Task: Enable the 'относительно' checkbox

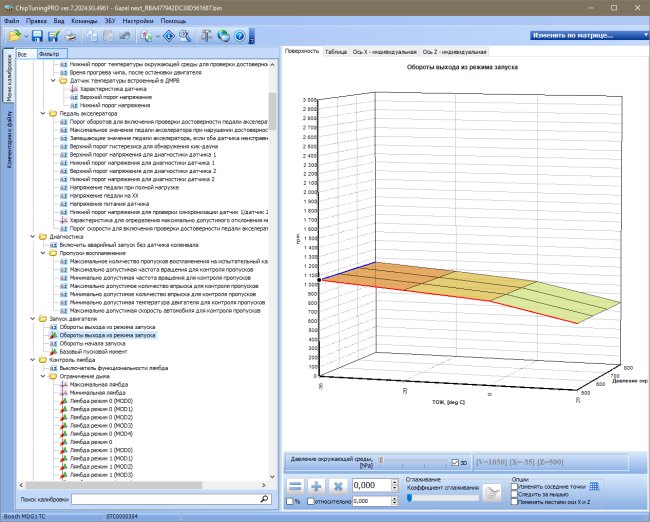Action: point(311,501)
